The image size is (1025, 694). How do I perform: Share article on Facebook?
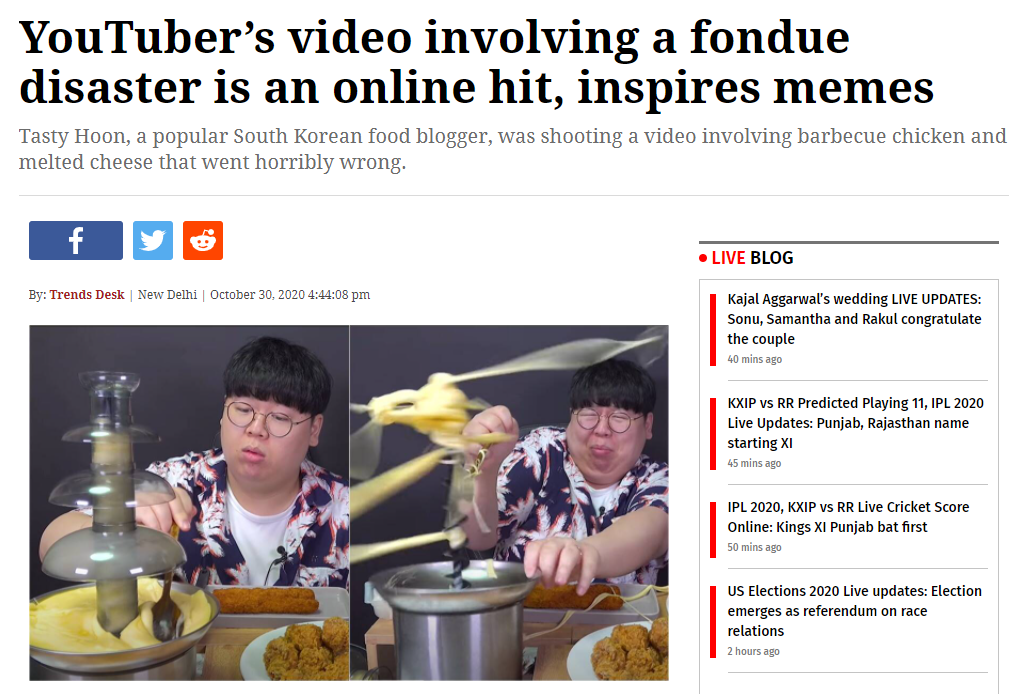[76, 240]
